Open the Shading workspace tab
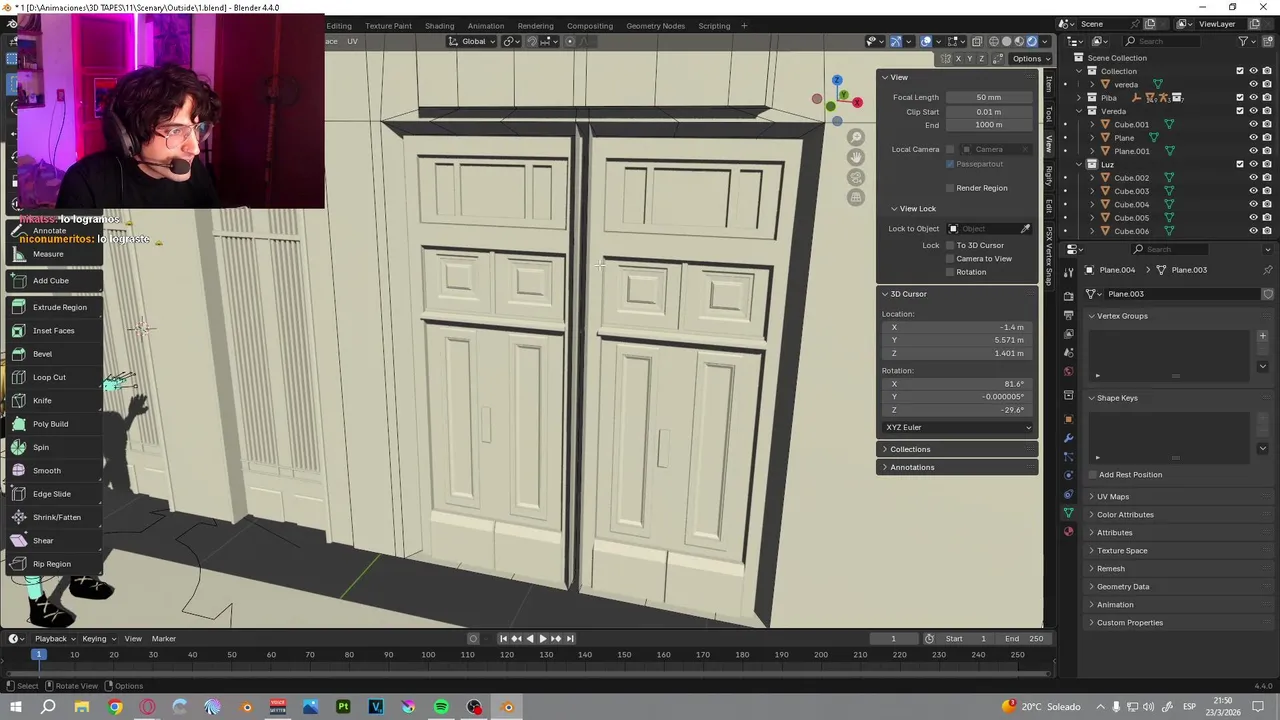The width and height of the screenshot is (1280, 720). 439,26
